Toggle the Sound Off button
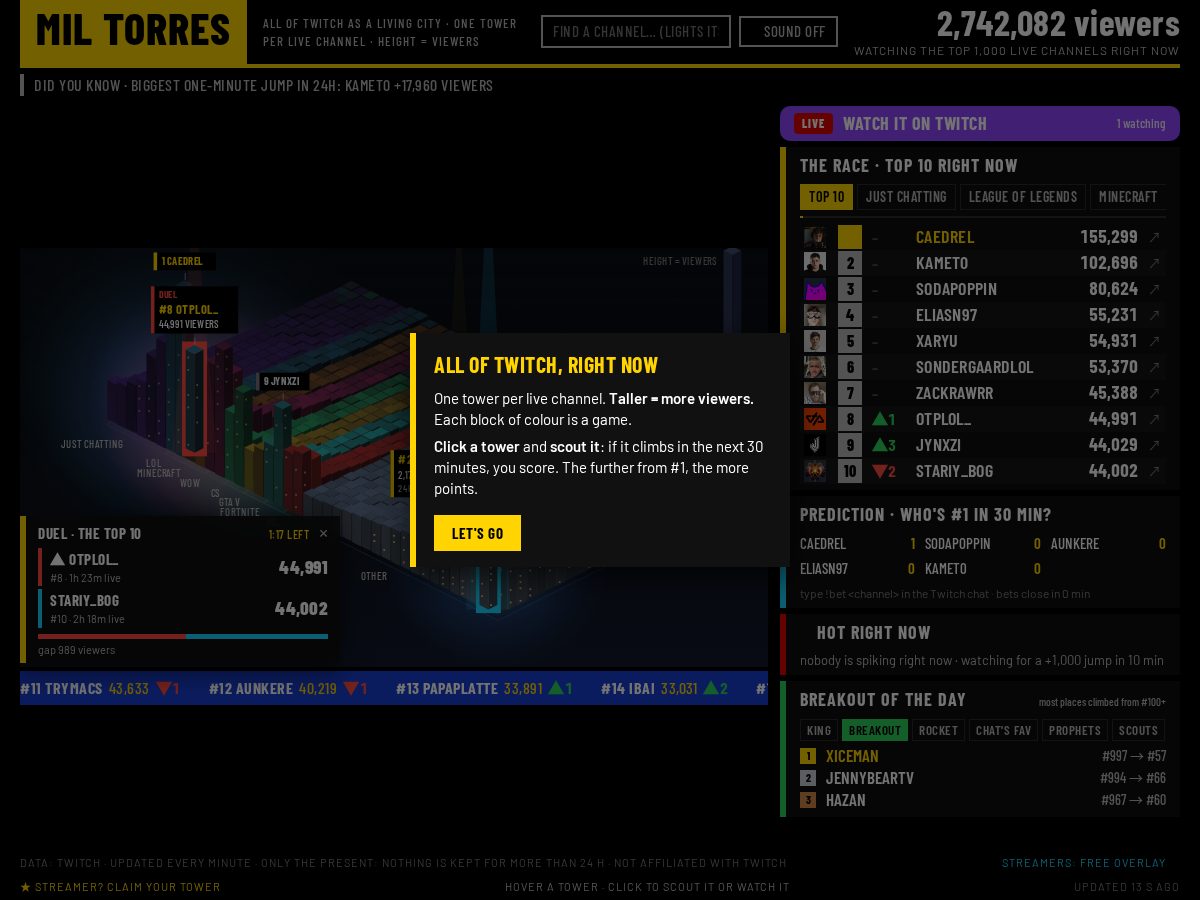The height and width of the screenshot is (900, 1200). pos(788,32)
